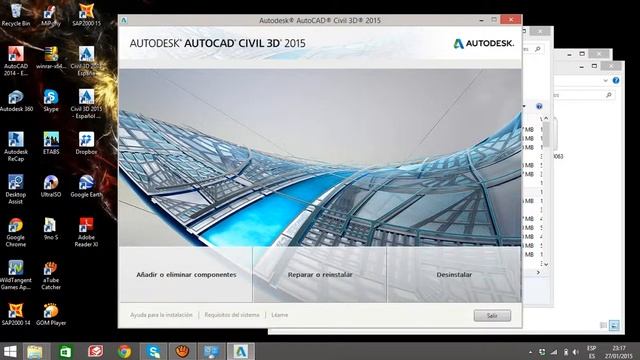640x360 pixels.
Task: Select the SAP2000 14 desktop icon
Action: click(16, 314)
